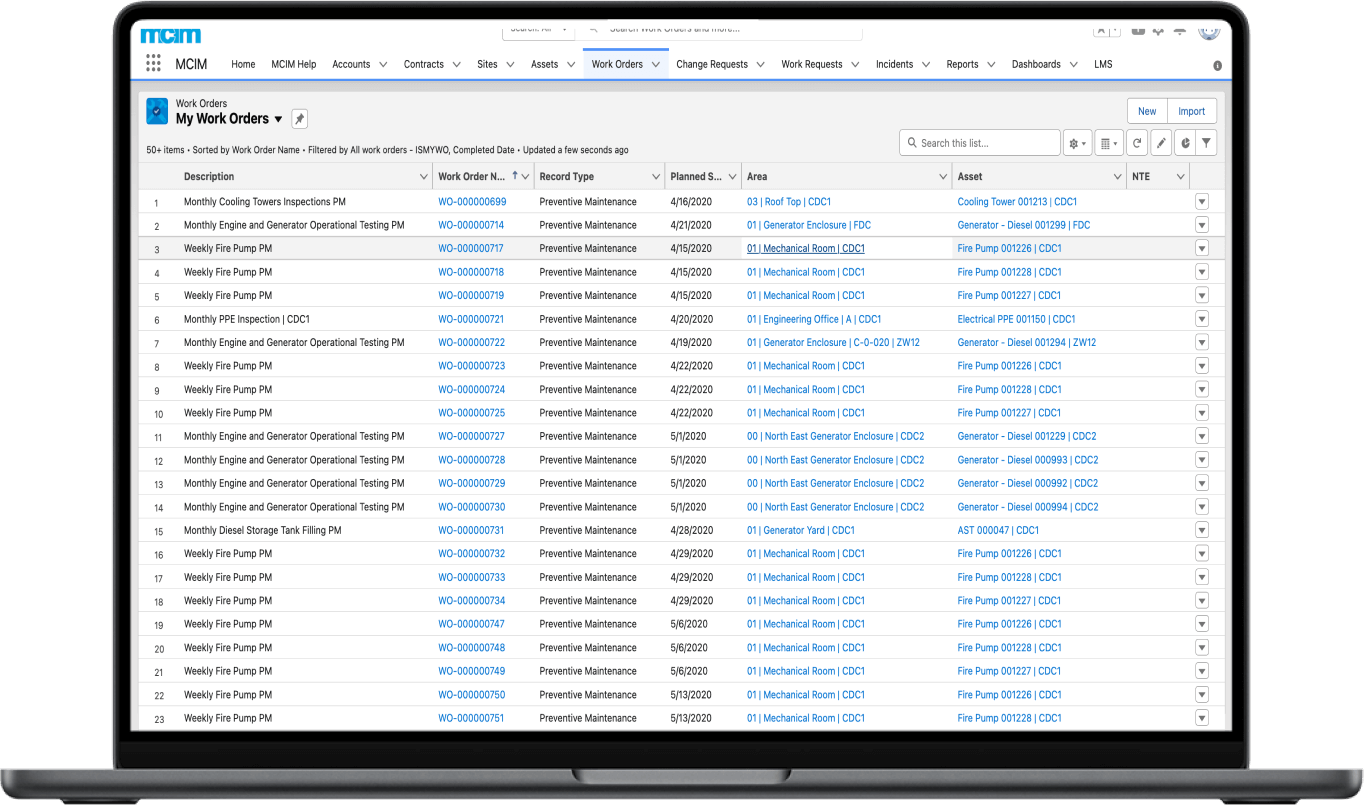Screen dimensions: 1364x805
Task: Open area 03 | Roof Top | CDC1
Action: (x=789, y=202)
